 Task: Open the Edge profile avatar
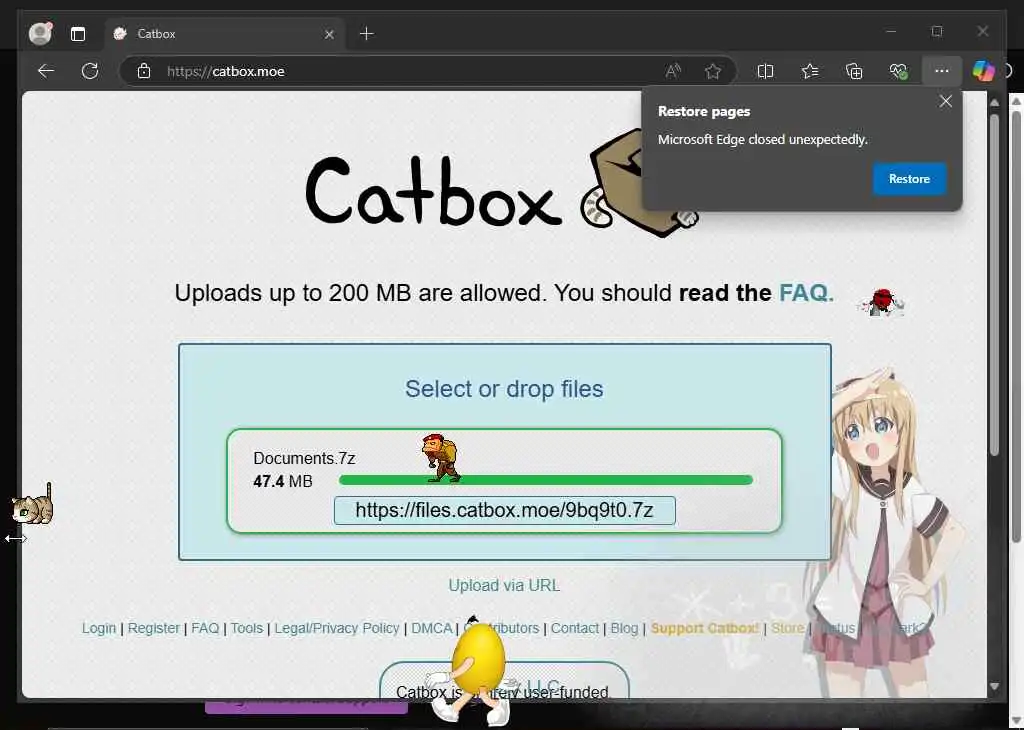[40, 33]
